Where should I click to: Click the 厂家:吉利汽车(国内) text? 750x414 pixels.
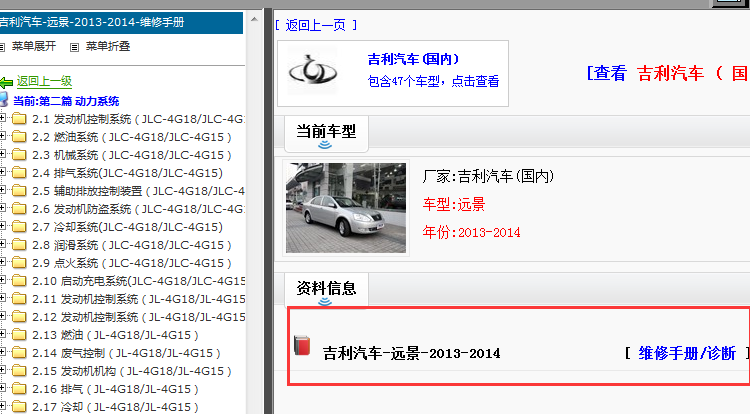coord(488,176)
